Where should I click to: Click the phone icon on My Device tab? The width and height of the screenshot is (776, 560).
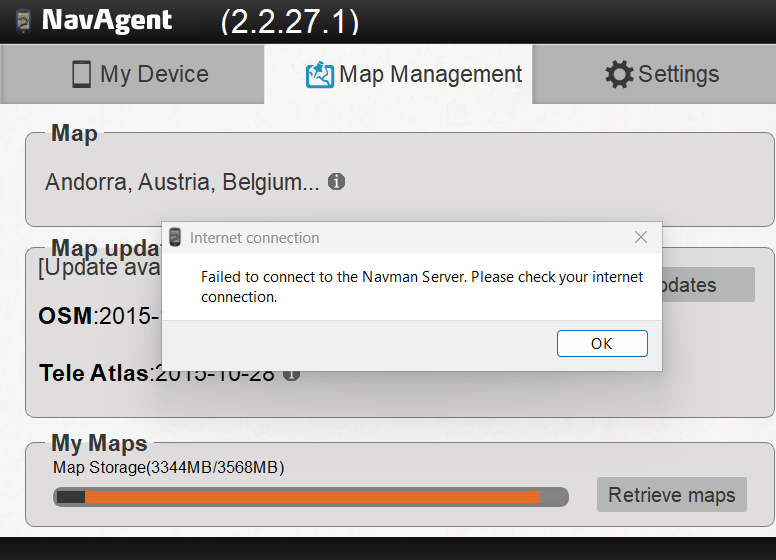pos(82,74)
